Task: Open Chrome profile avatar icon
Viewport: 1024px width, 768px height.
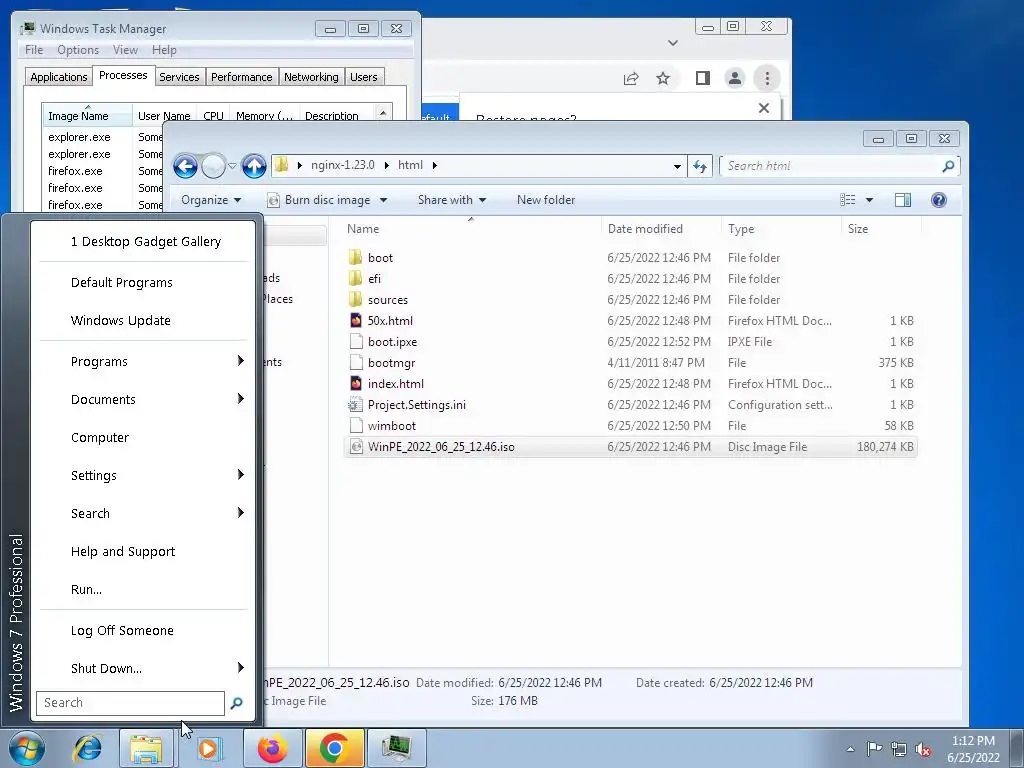Action: 735,78
